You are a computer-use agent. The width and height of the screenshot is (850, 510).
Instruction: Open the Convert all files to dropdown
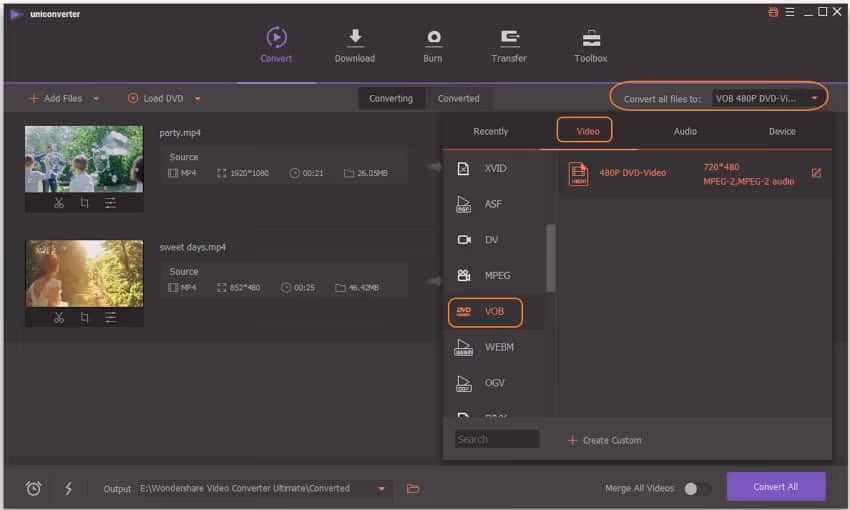(x=767, y=98)
